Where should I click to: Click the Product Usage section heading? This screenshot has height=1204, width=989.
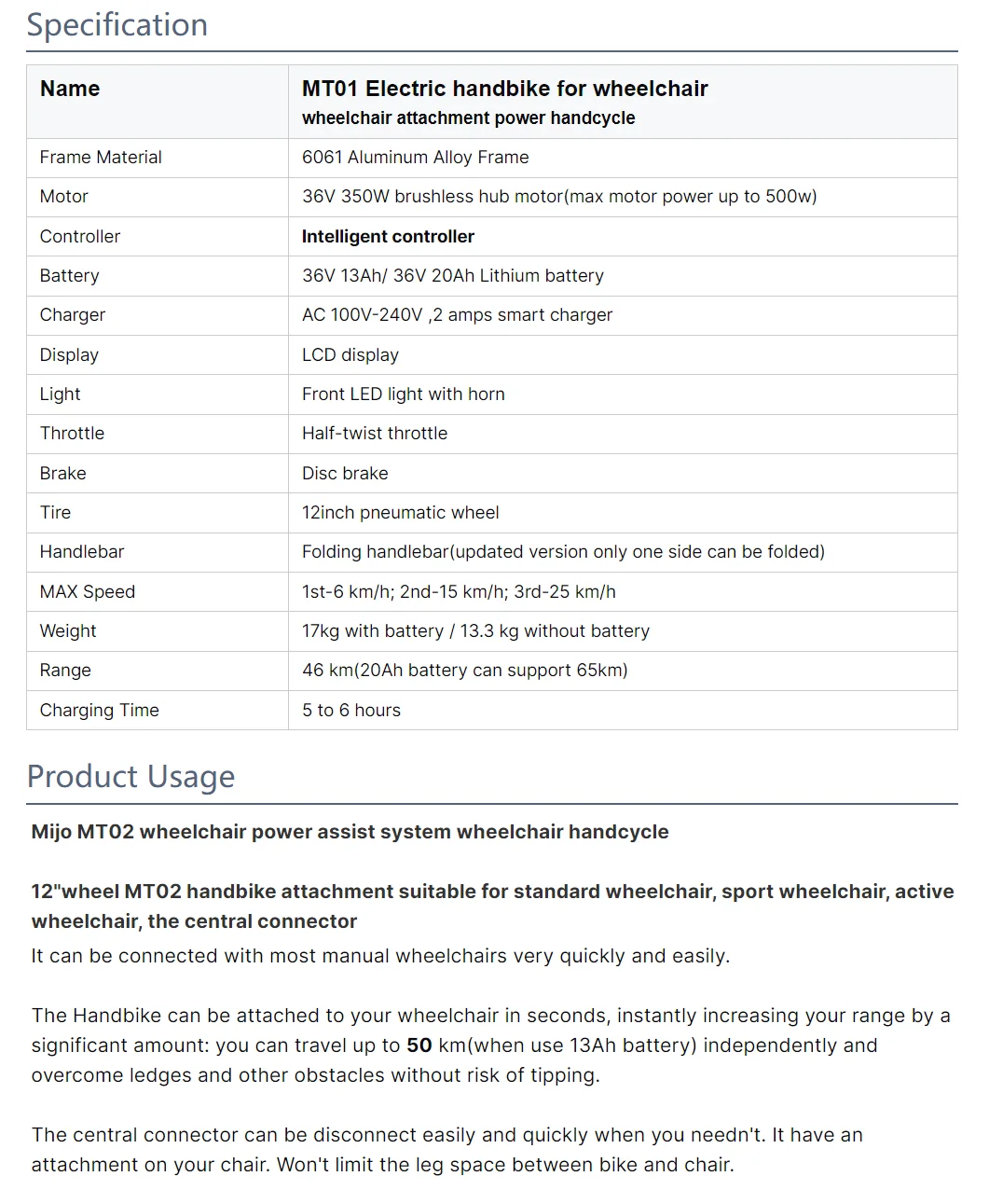coord(130,777)
